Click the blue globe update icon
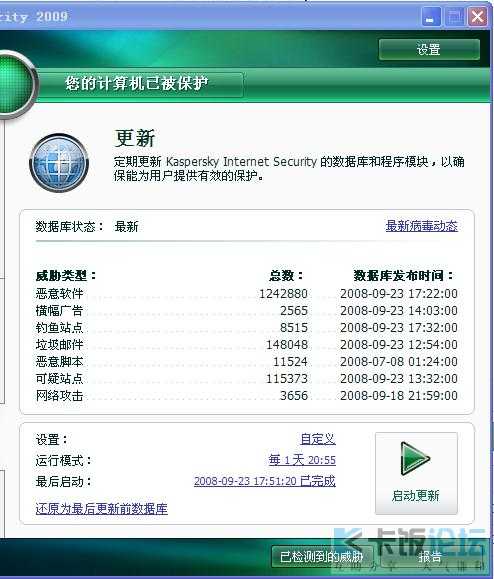The image size is (494, 579). pyautogui.click(x=59, y=163)
